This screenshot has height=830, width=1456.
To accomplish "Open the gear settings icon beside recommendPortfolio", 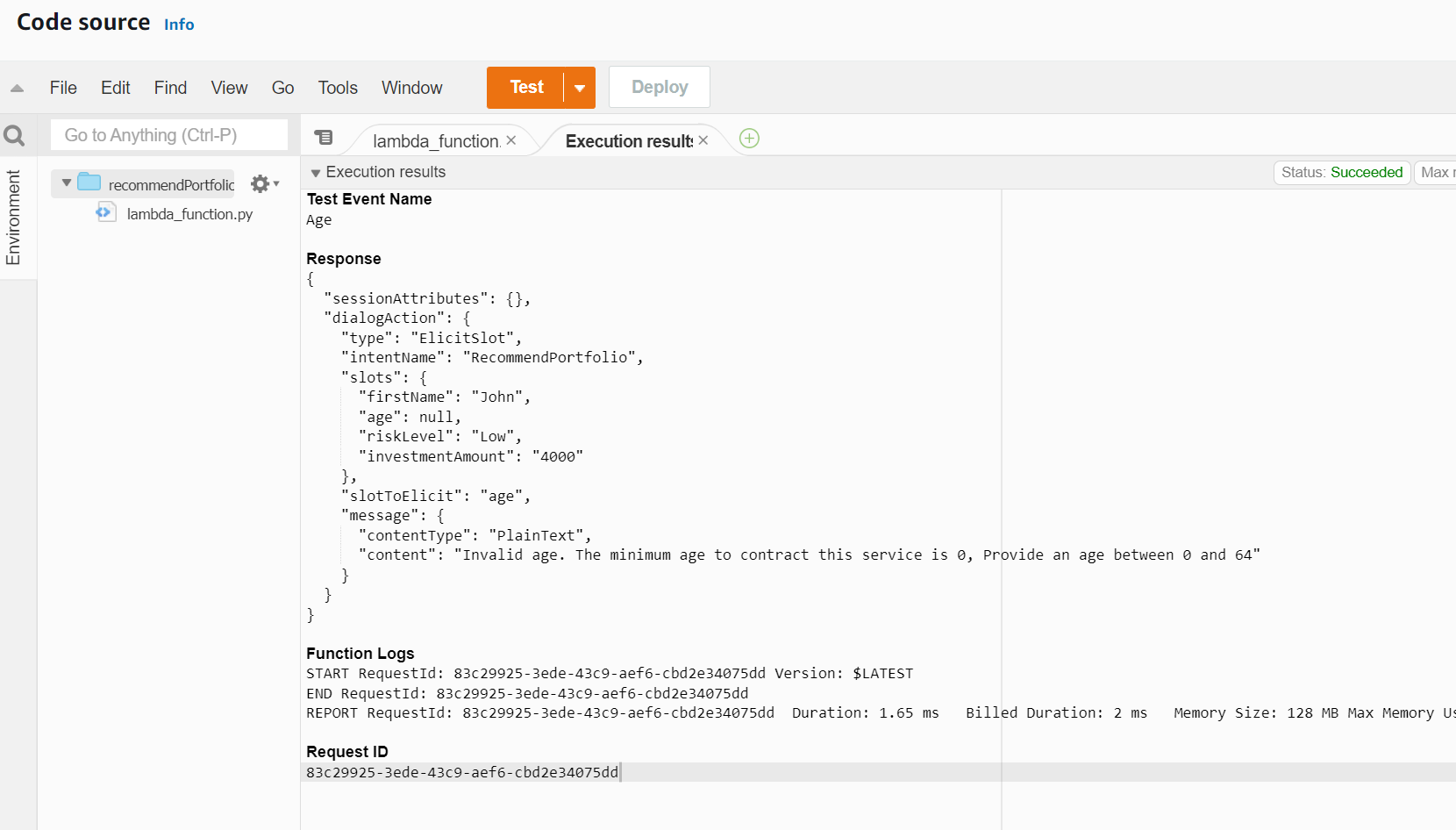I will (x=259, y=183).
